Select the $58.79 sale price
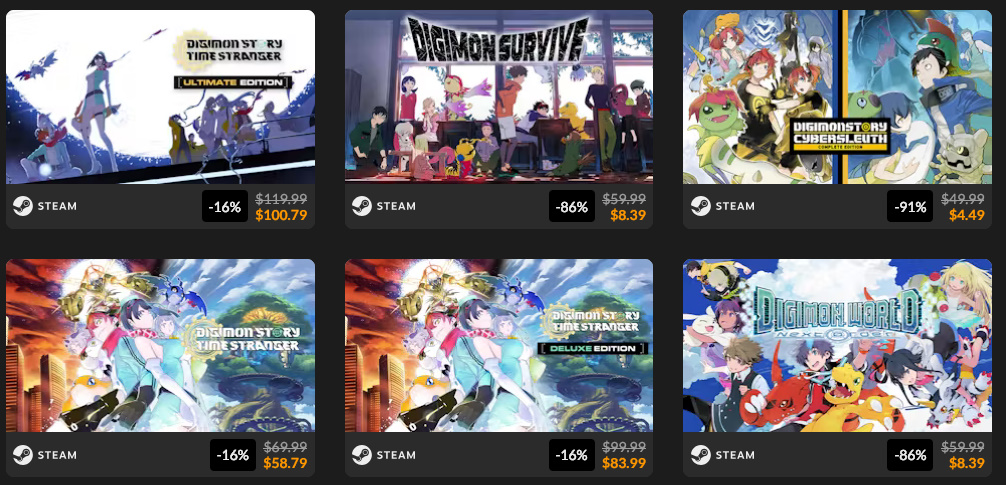This screenshot has width=1006, height=485. click(x=285, y=463)
